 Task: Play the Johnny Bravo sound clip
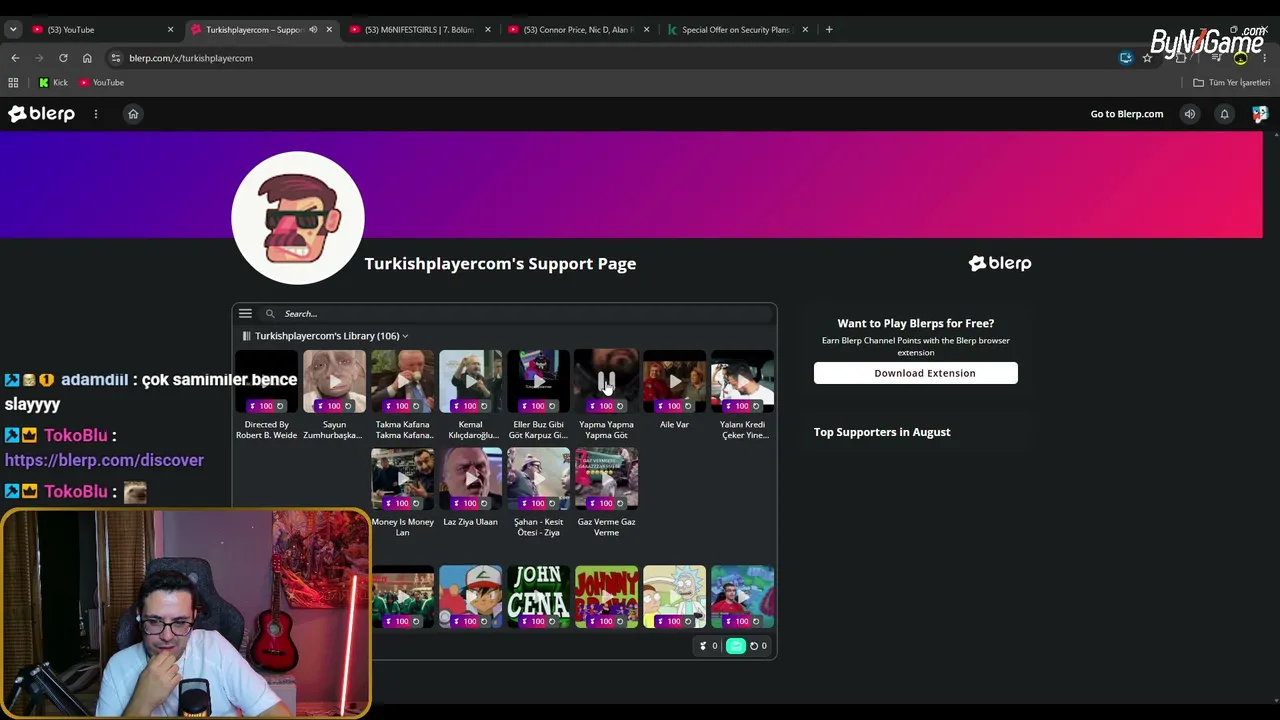coord(606,597)
